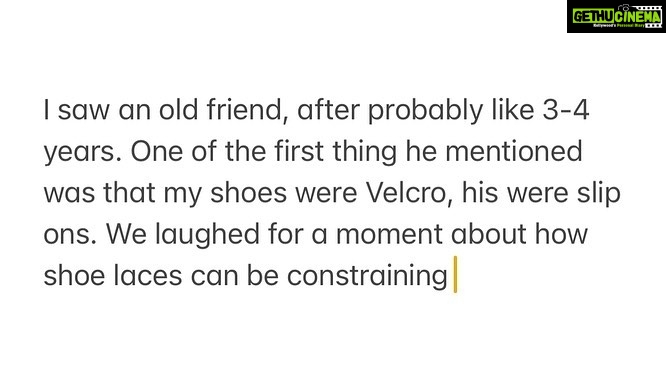This screenshot has width=666, height=379.
Task: Click the 'Kollywood's Personal Diary' tagline in logo
Action: point(618,25)
